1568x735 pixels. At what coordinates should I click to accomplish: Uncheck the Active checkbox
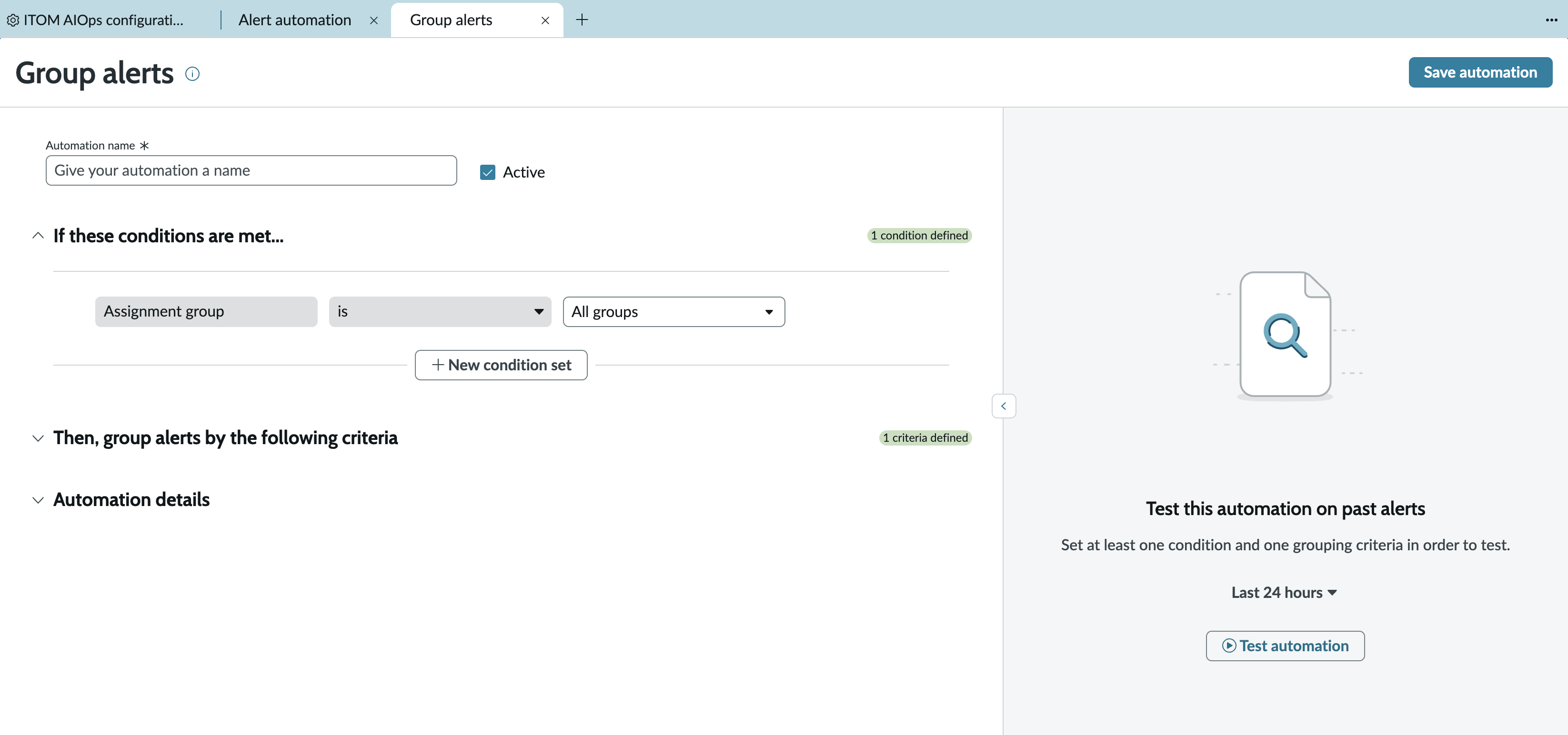pyautogui.click(x=488, y=172)
